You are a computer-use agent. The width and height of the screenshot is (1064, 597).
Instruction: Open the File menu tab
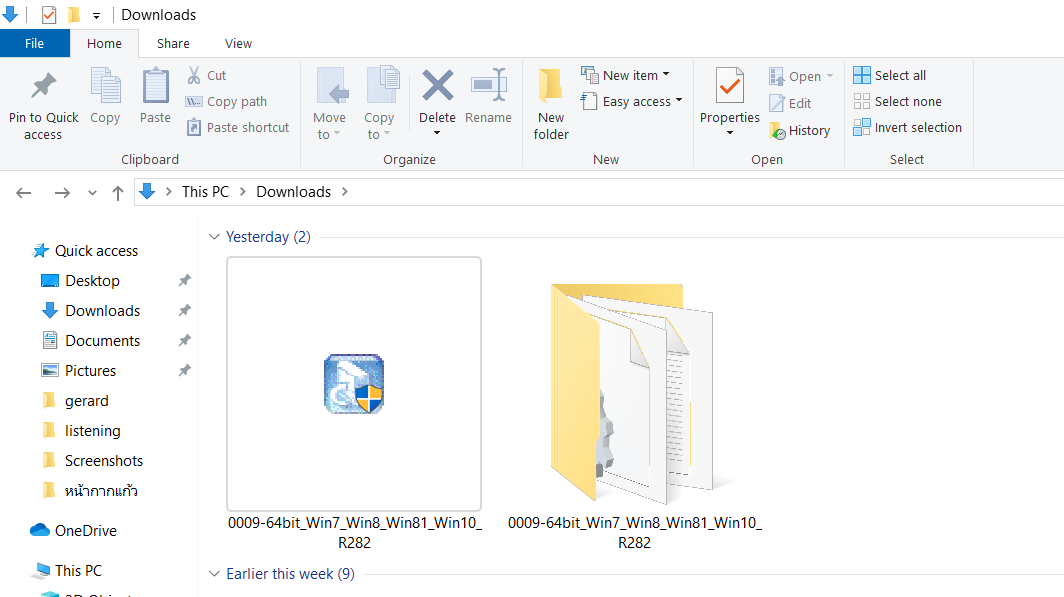tap(34, 43)
